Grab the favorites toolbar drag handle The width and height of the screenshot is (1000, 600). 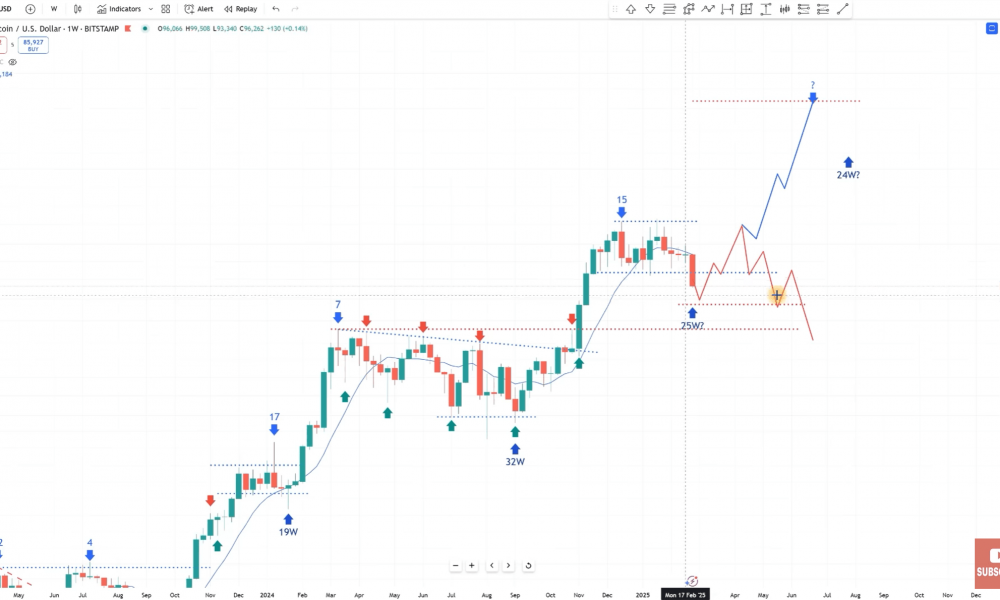pyautogui.click(x=615, y=9)
